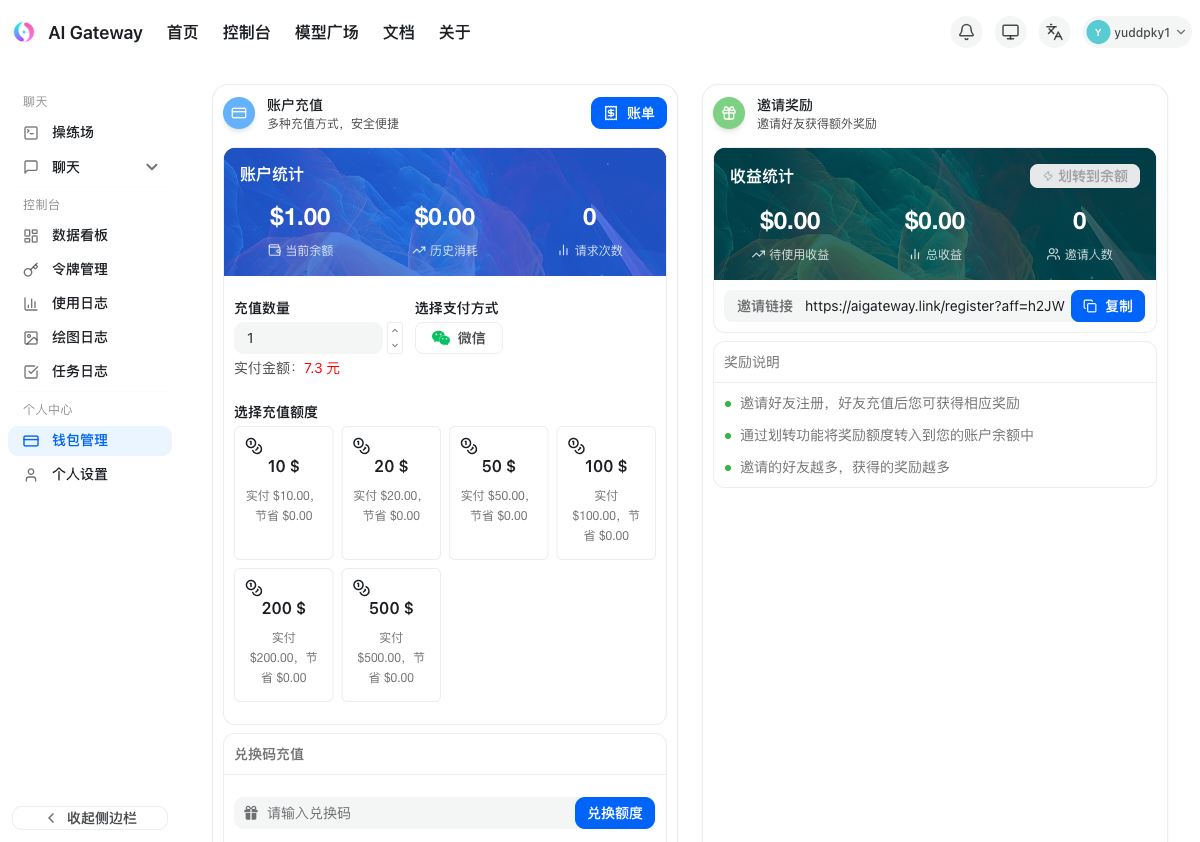Click the 邀请人数 people icon
This screenshot has width=1200, height=842.
(1053, 254)
